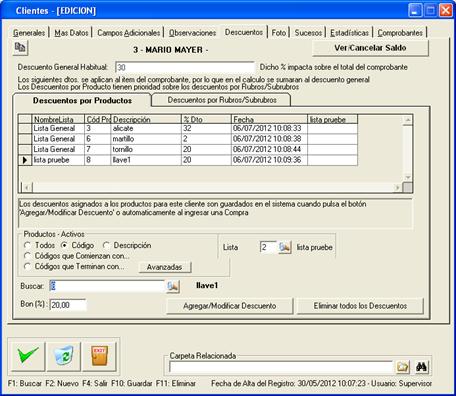Click the lista pruebe column header
Screen dimensions: 456x396
[x=333, y=119]
